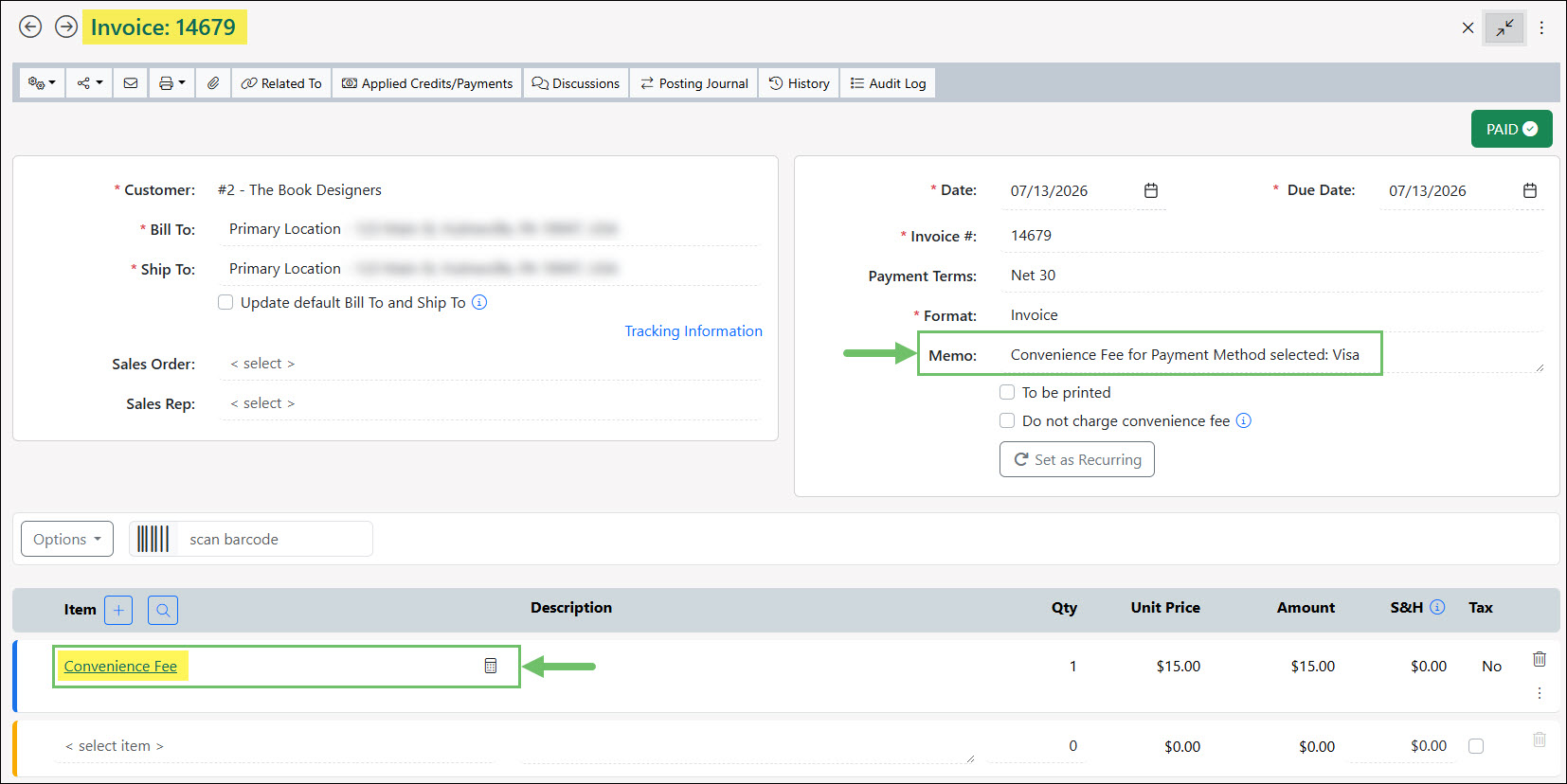
Task: Click the PAID status button
Action: pyautogui.click(x=1511, y=129)
